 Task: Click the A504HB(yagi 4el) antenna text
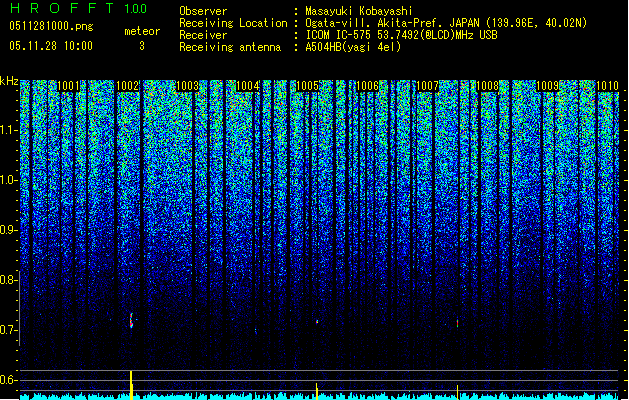[353, 47]
